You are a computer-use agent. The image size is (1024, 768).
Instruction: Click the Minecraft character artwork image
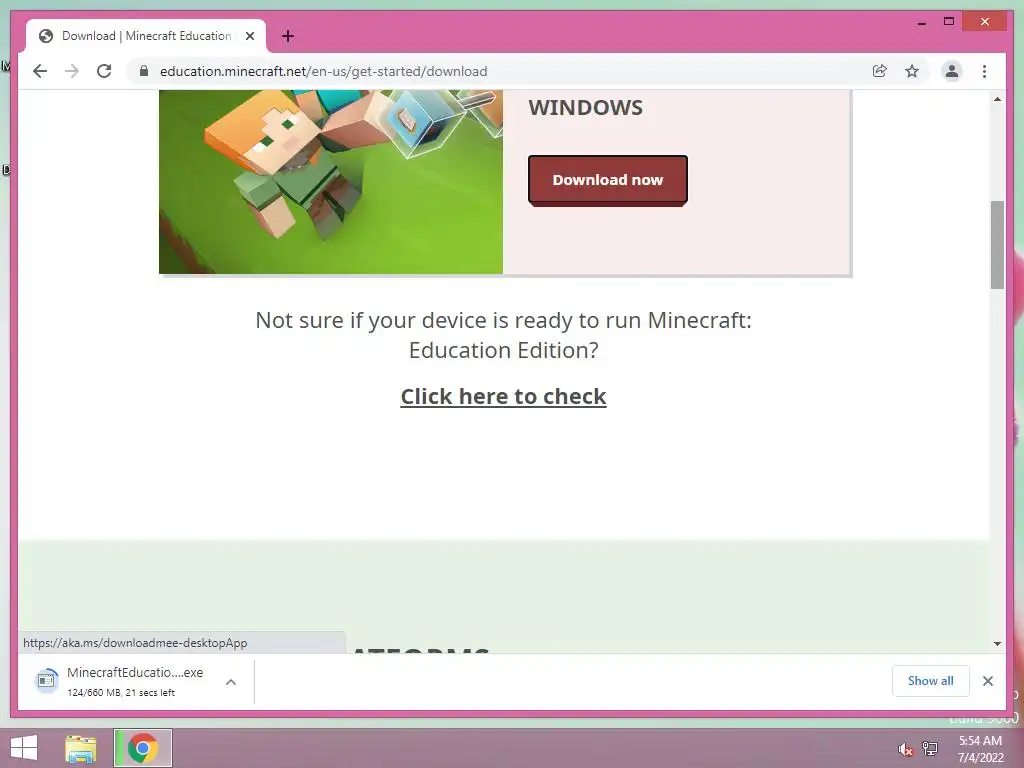click(x=331, y=182)
